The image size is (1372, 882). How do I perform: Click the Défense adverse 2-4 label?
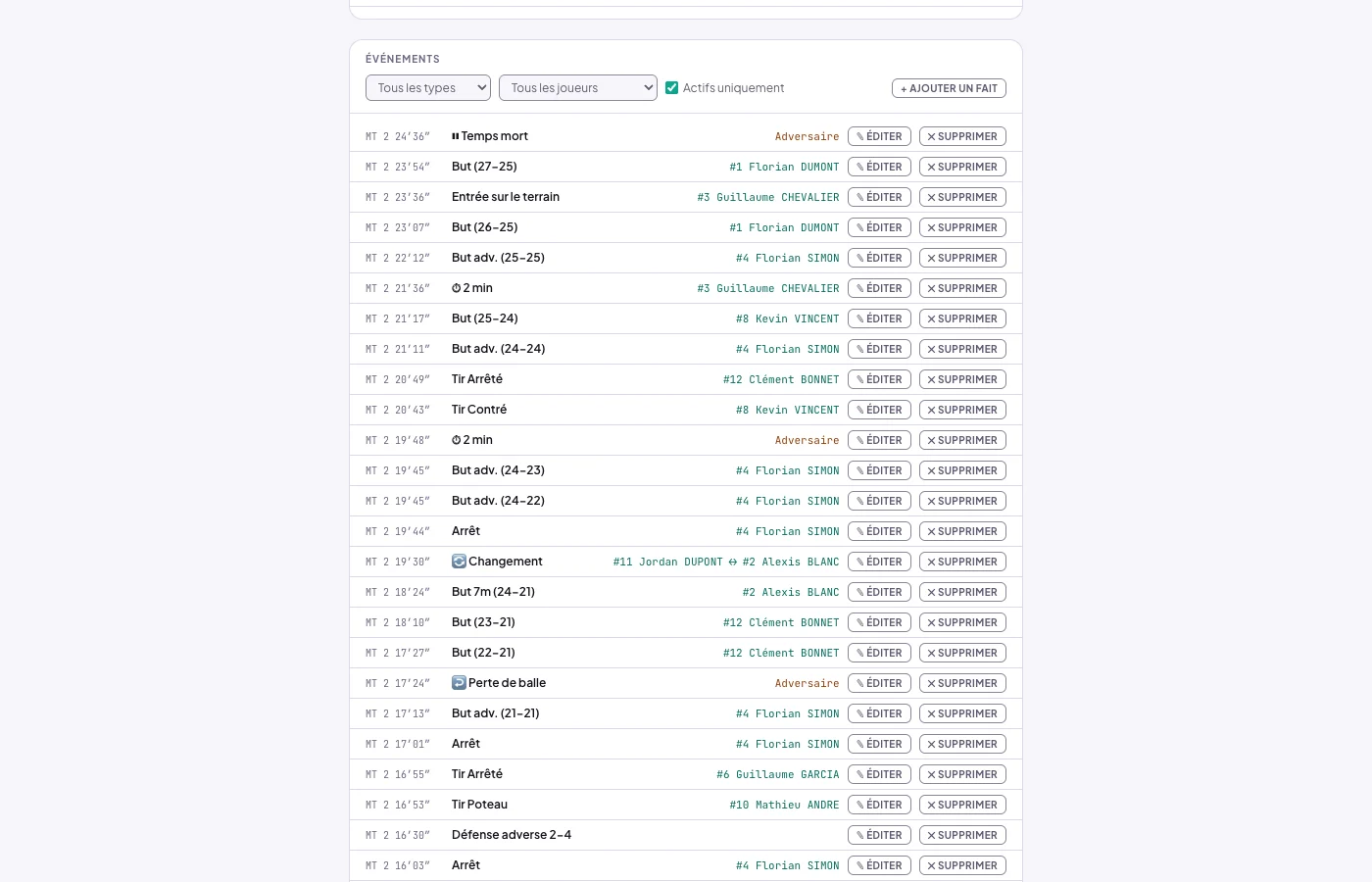512,835
